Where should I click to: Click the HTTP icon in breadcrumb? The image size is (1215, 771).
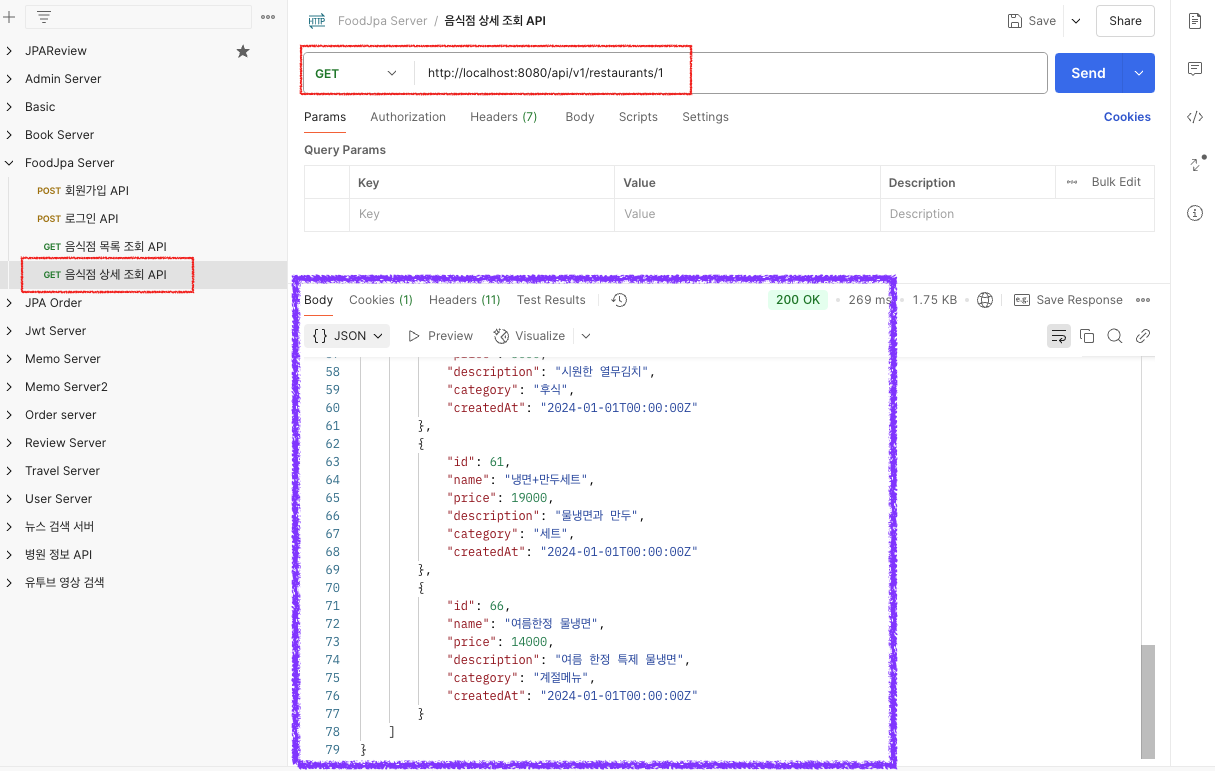point(317,21)
